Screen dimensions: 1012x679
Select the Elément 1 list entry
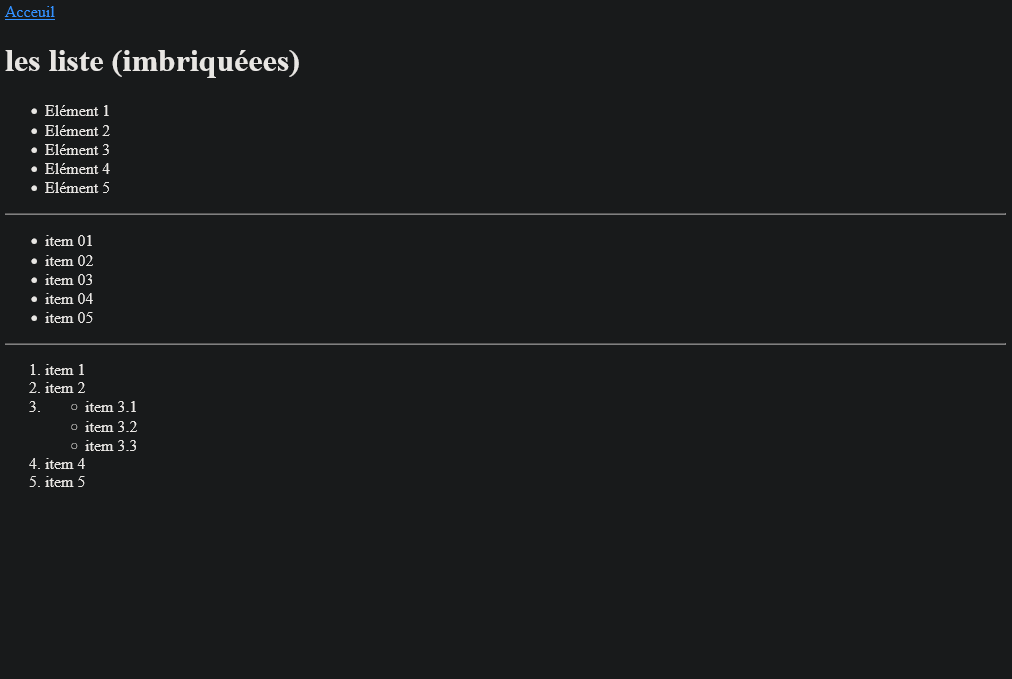click(77, 111)
